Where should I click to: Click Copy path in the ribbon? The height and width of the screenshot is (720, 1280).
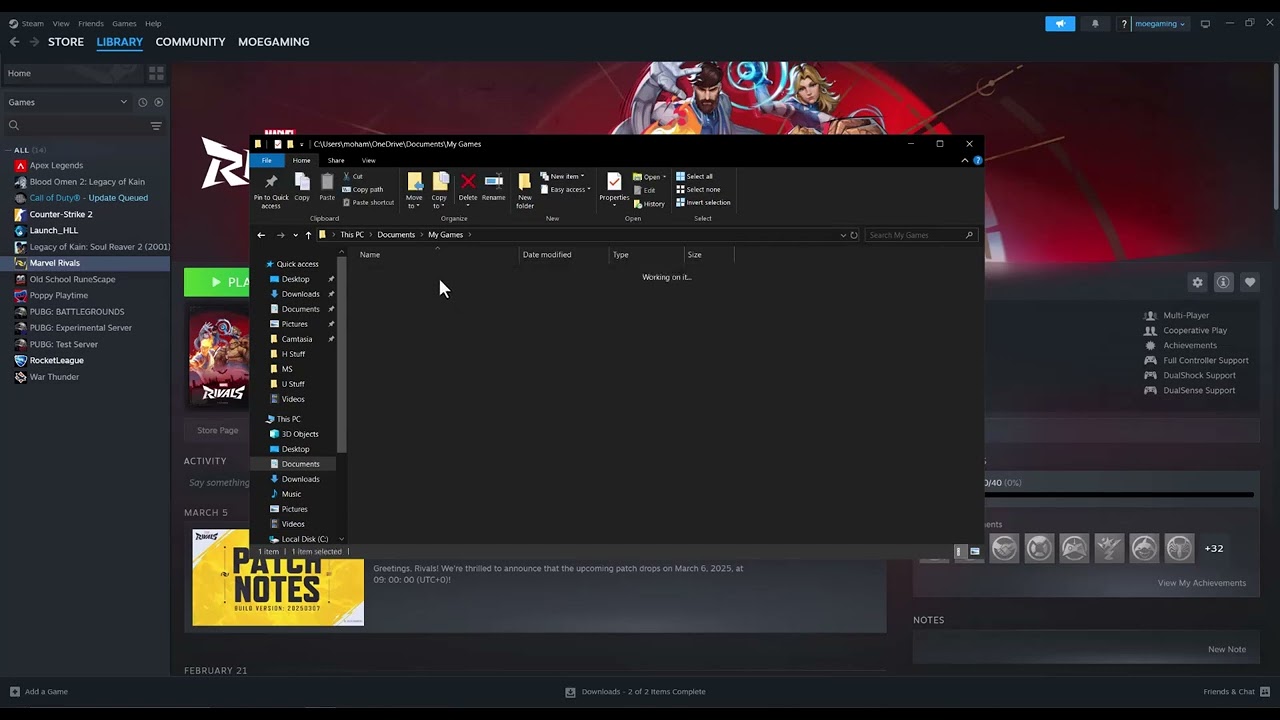[x=362, y=189]
